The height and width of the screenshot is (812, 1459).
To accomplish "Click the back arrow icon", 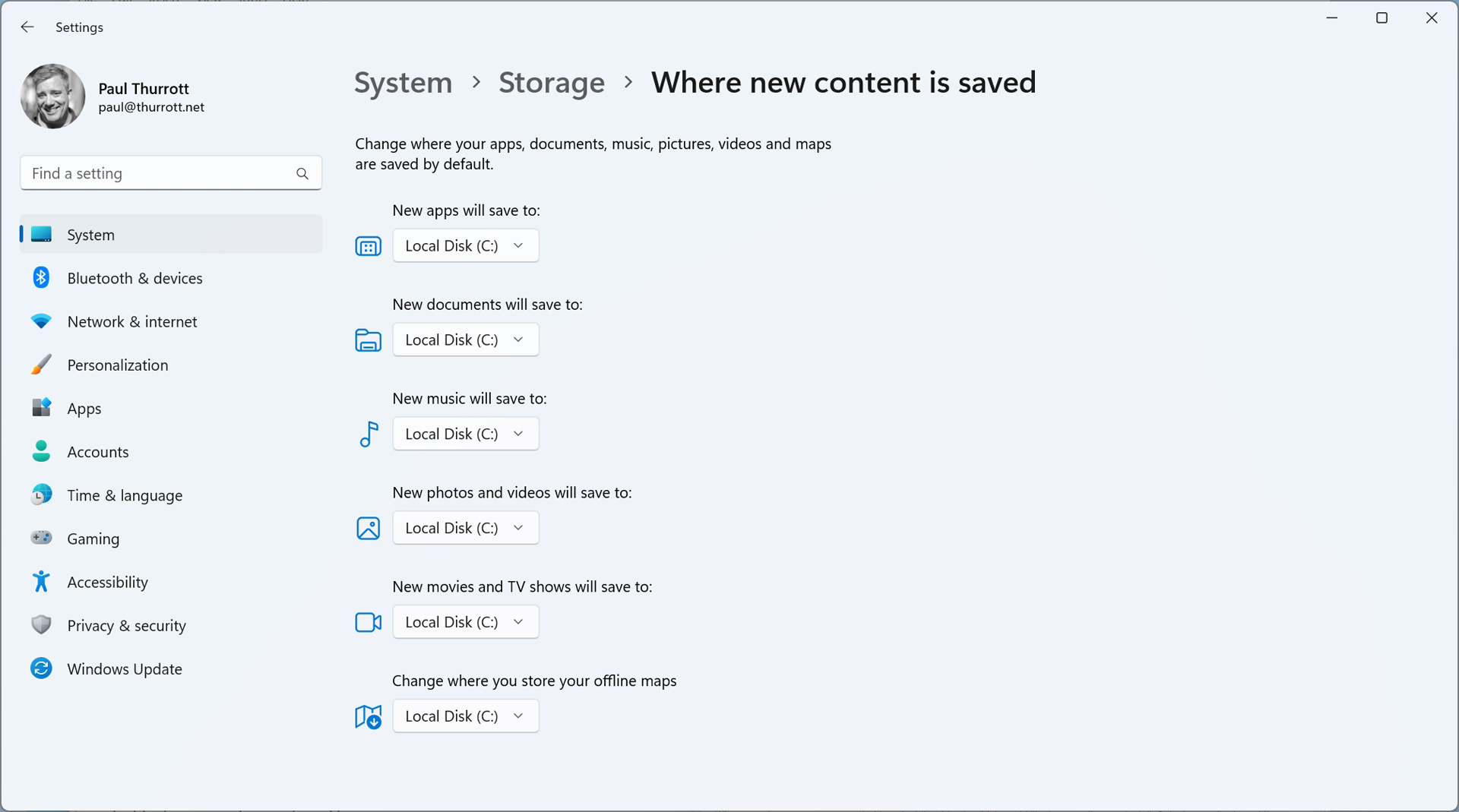I will (x=27, y=27).
